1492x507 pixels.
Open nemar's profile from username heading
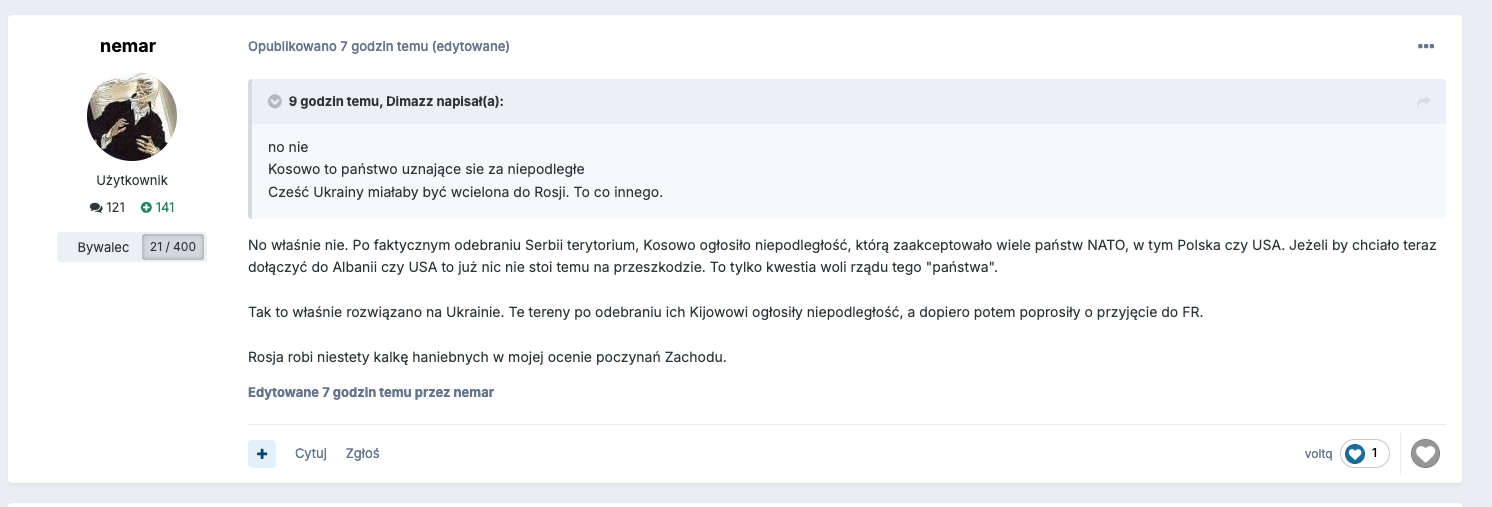coord(128,46)
